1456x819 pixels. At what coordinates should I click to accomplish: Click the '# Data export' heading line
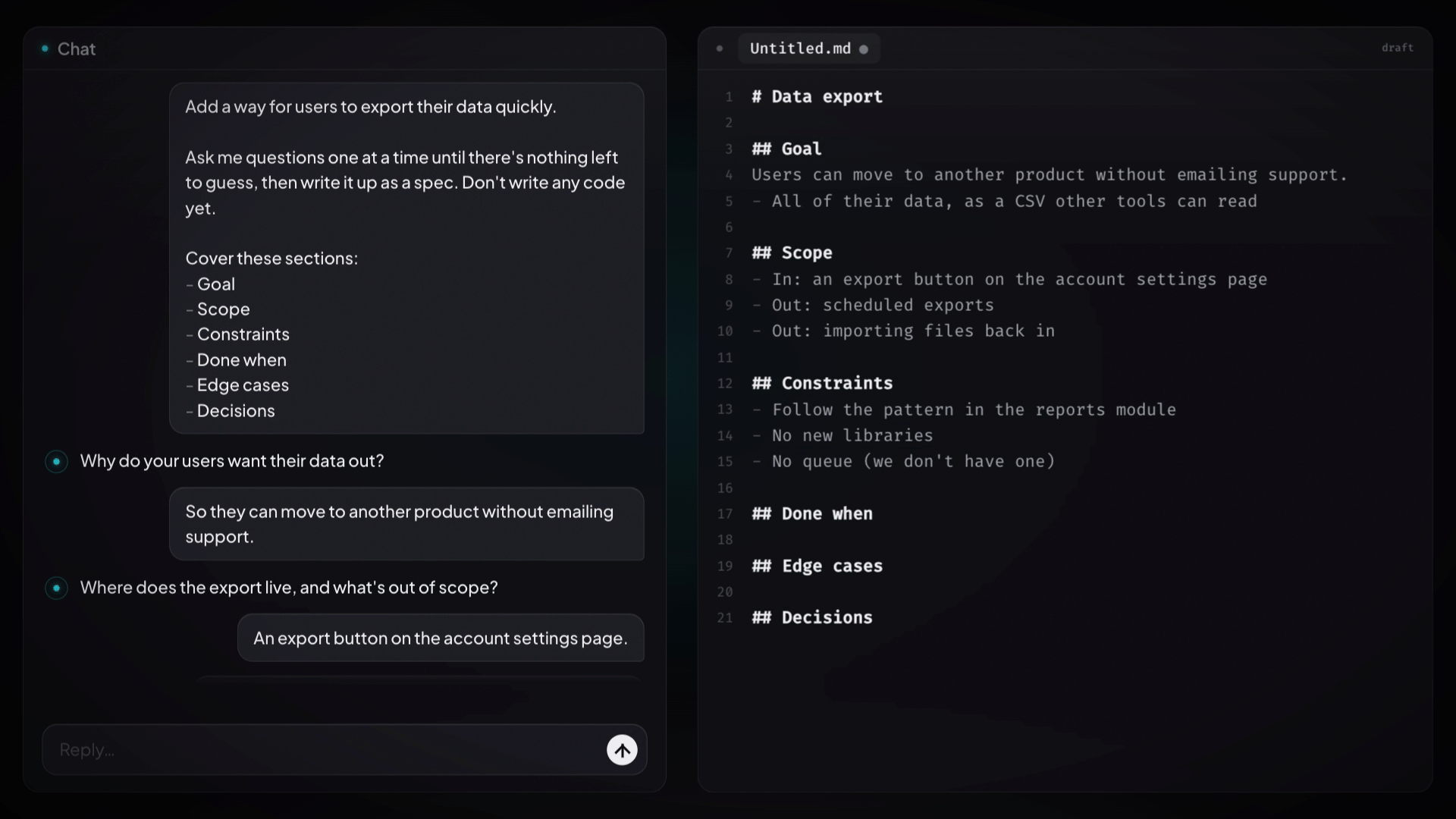[817, 97]
